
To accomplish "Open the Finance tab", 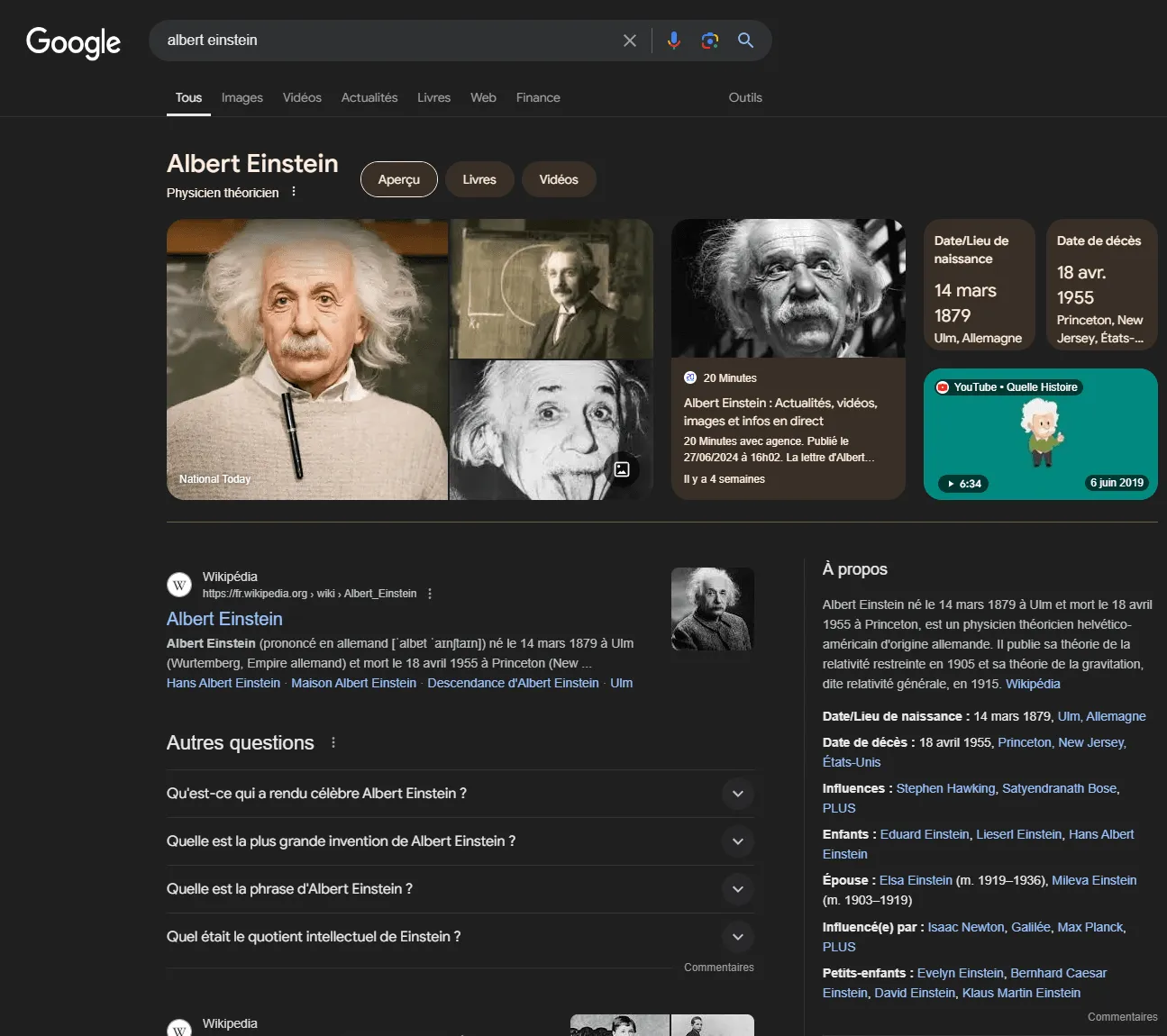I will (x=538, y=97).
